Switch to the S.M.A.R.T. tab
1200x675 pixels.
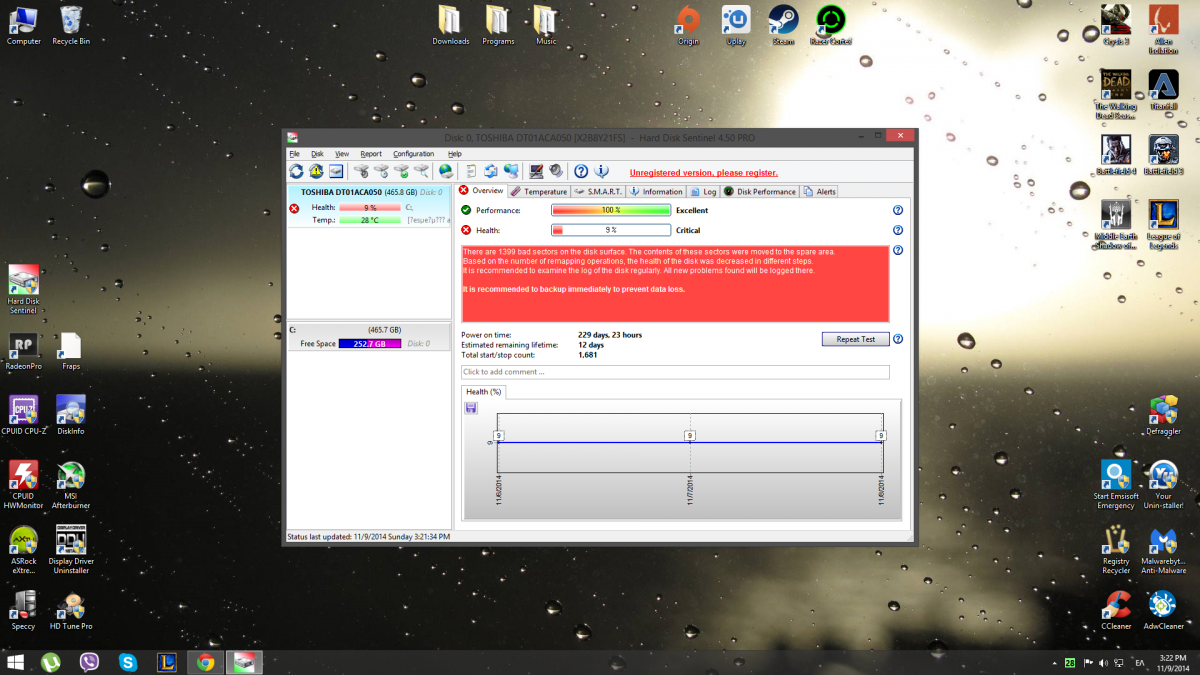598,191
